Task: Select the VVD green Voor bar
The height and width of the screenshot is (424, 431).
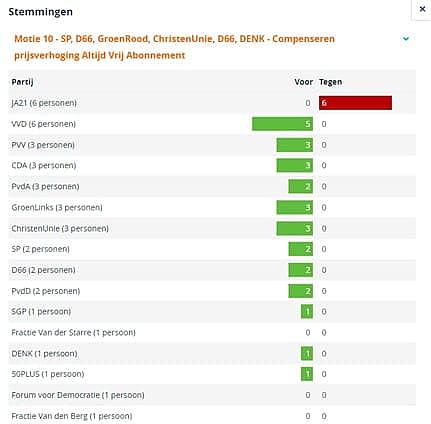Action: click(x=282, y=124)
